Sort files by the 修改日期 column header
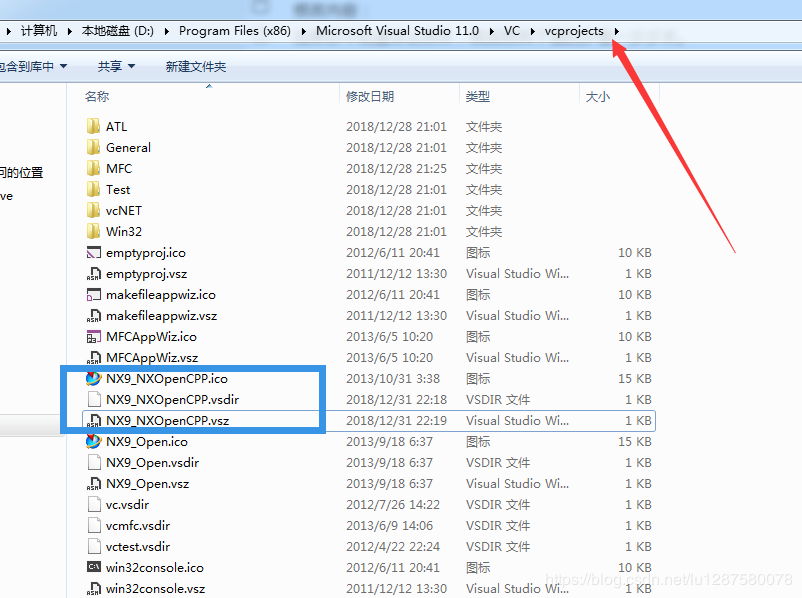Screen dimensions: 802x598 [399, 96]
